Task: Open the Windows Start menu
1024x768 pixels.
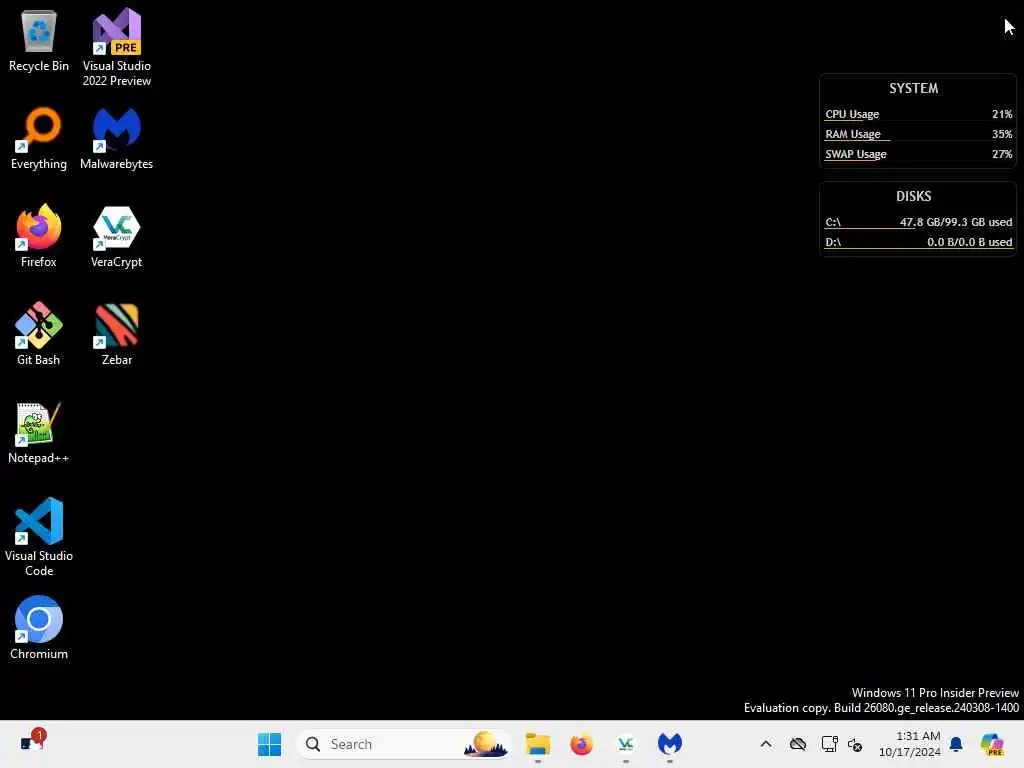Action: 269,744
